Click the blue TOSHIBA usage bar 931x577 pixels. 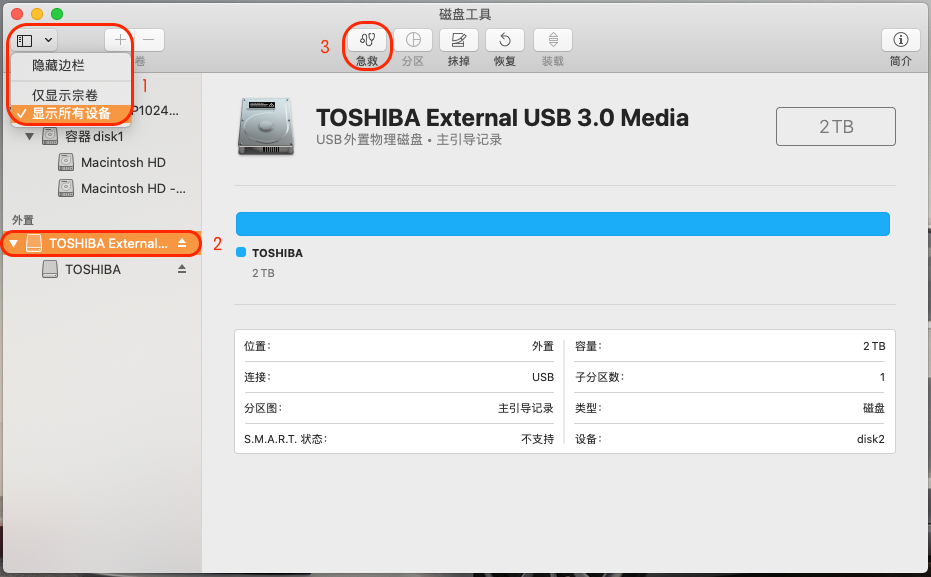pyautogui.click(x=562, y=224)
